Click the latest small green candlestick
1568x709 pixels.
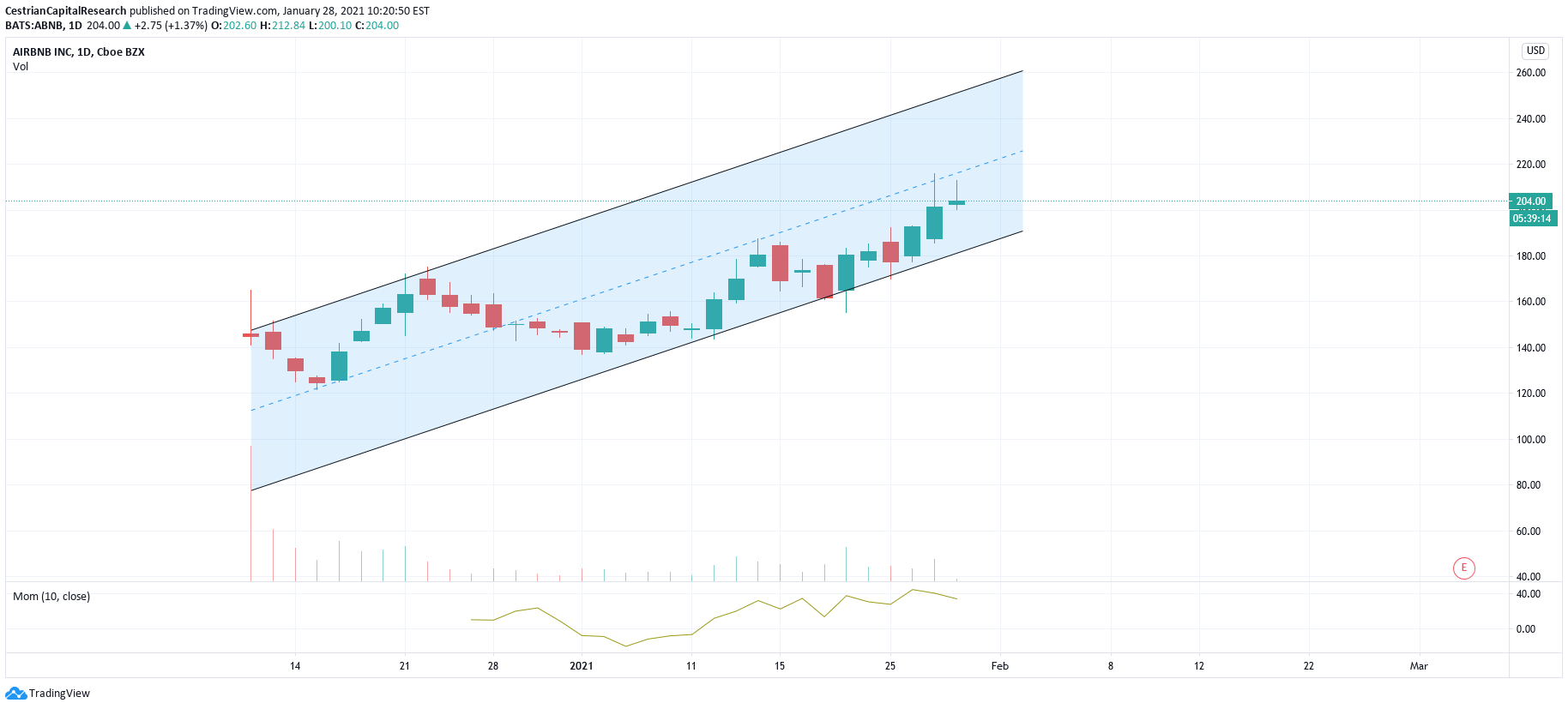coord(956,202)
